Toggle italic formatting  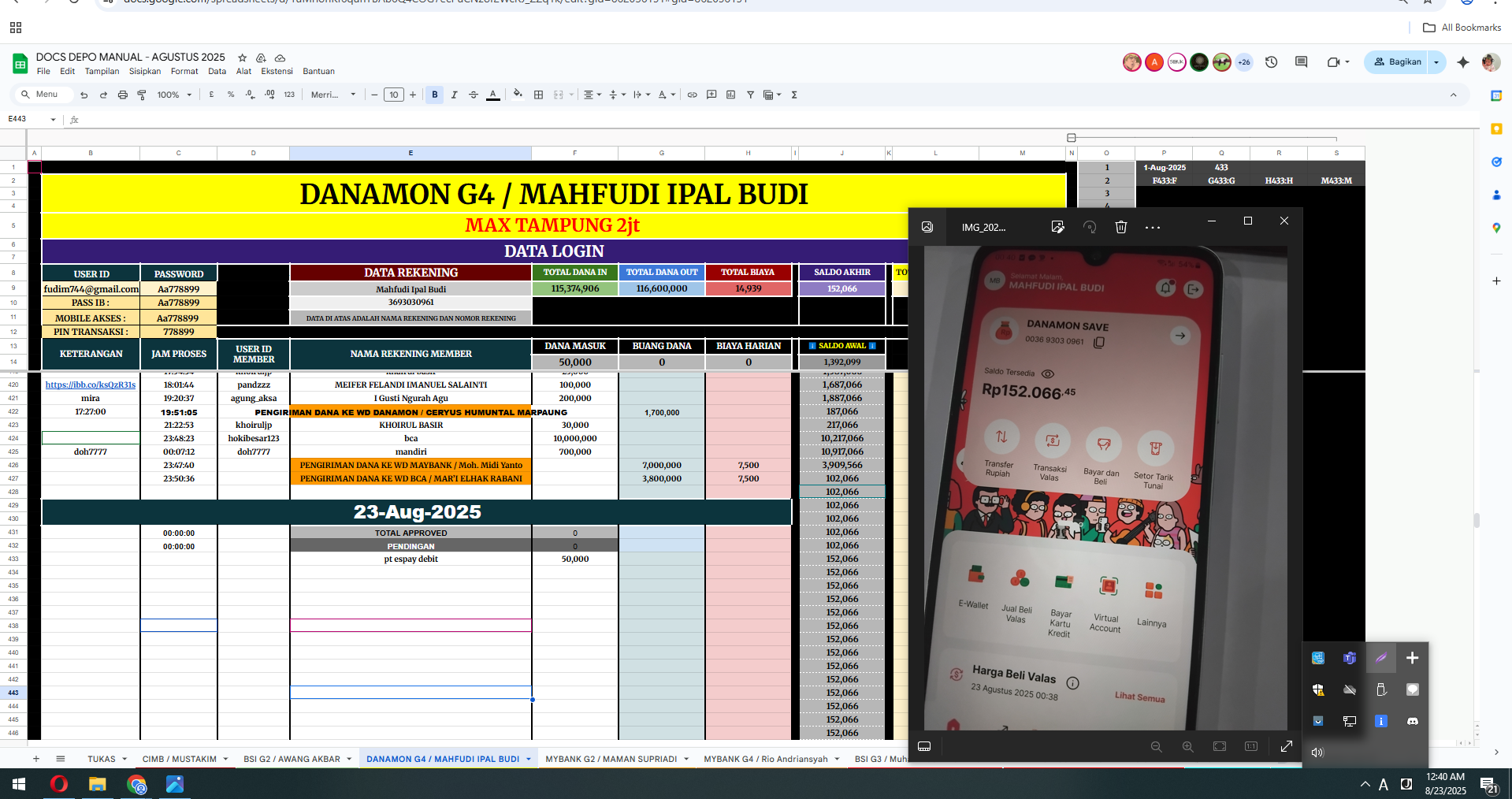point(454,95)
